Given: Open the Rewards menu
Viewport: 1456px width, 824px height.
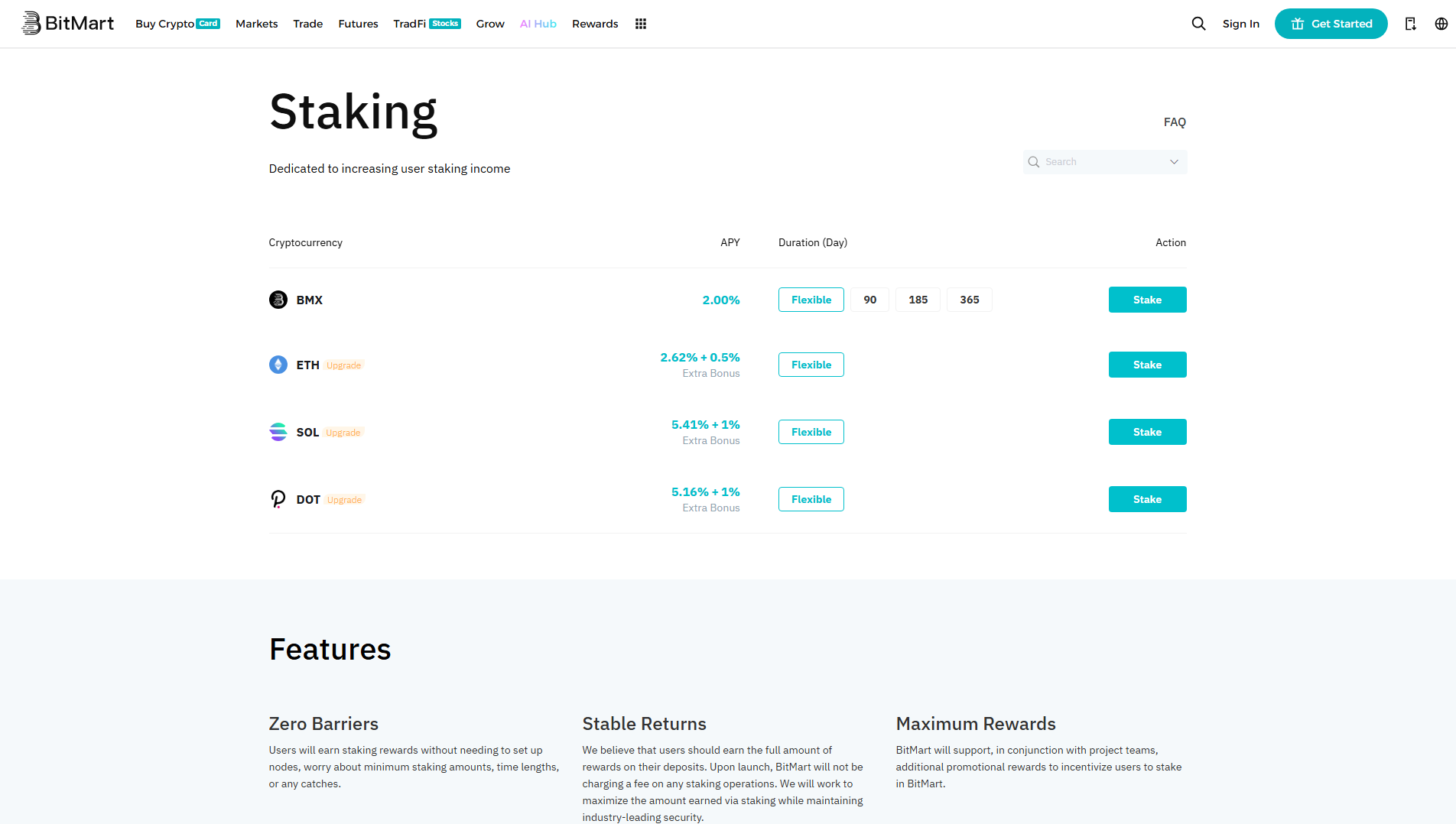Looking at the screenshot, I should (595, 24).
